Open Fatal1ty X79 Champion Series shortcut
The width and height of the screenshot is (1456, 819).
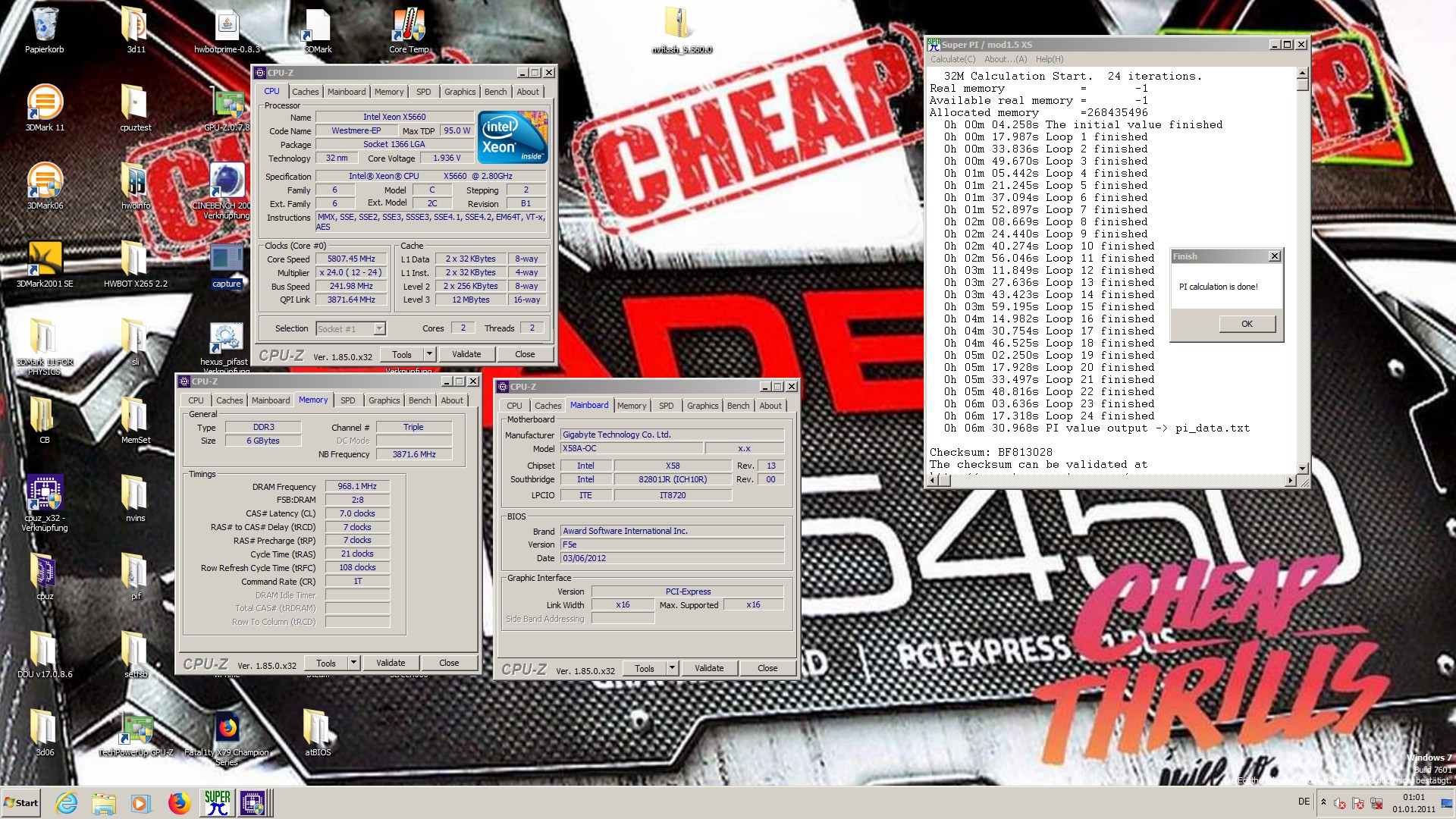(x=226, y=739)
